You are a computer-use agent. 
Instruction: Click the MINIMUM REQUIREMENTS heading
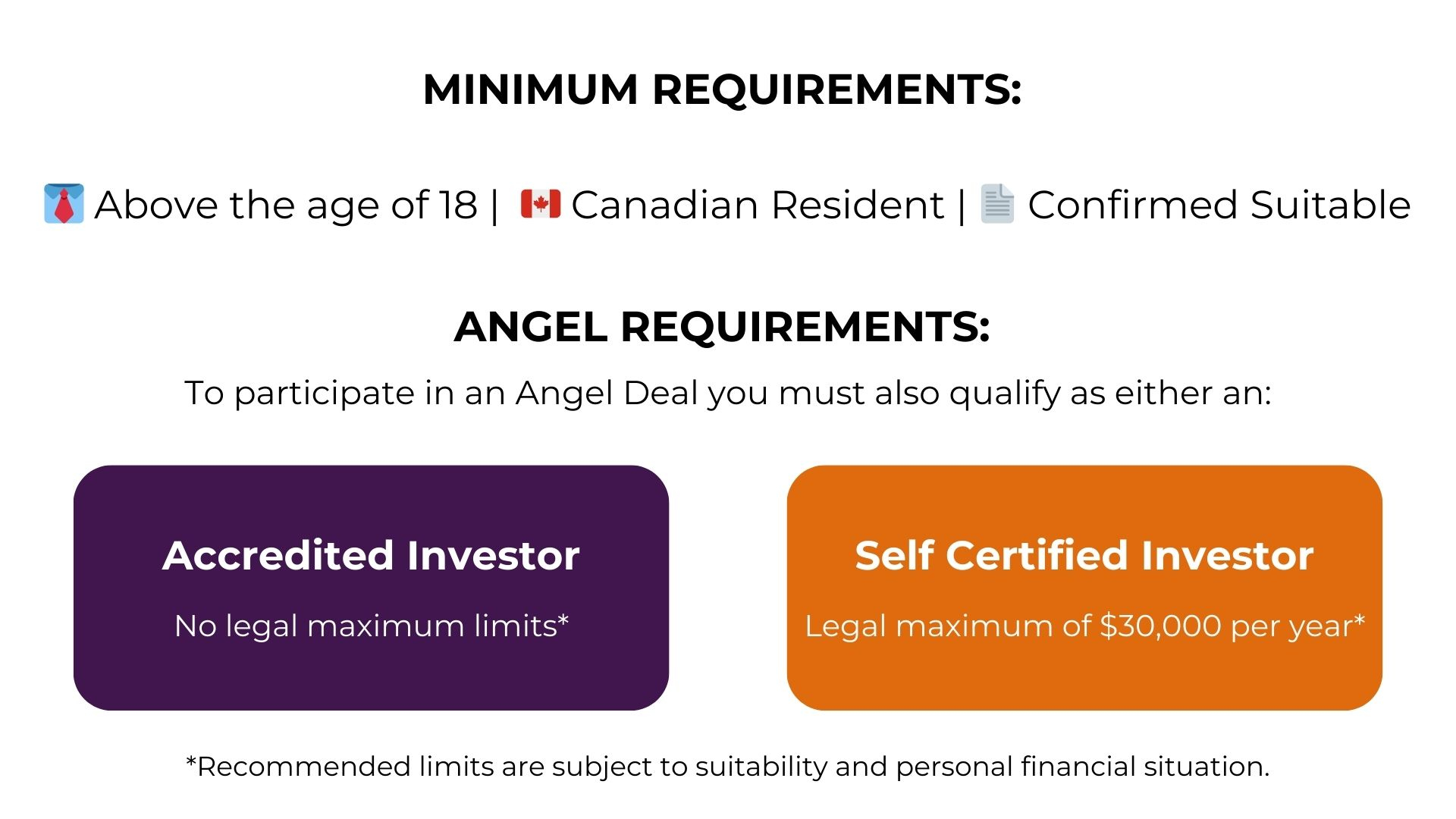pos(723,89)
